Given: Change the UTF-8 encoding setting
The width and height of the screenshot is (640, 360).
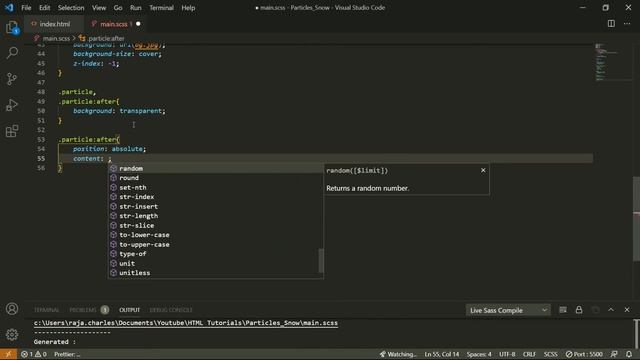Looking at the screenshot, I should click(507, 354).
